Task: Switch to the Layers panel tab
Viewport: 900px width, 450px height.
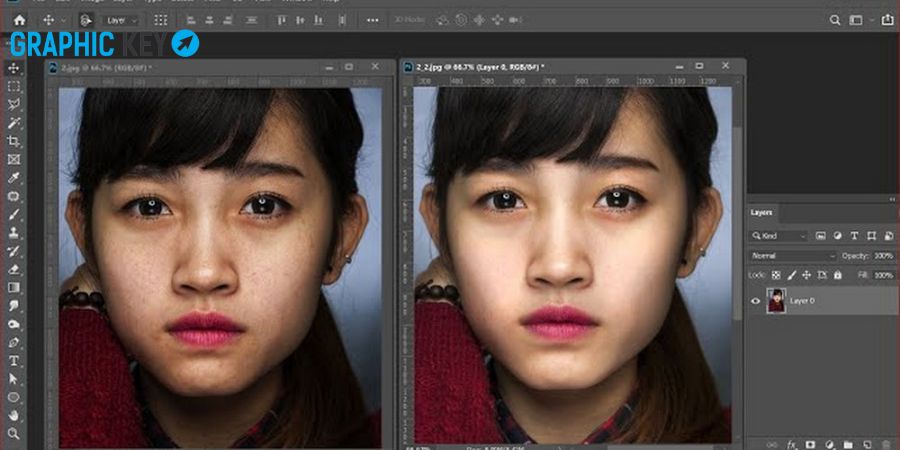Action: coord(762,212)
